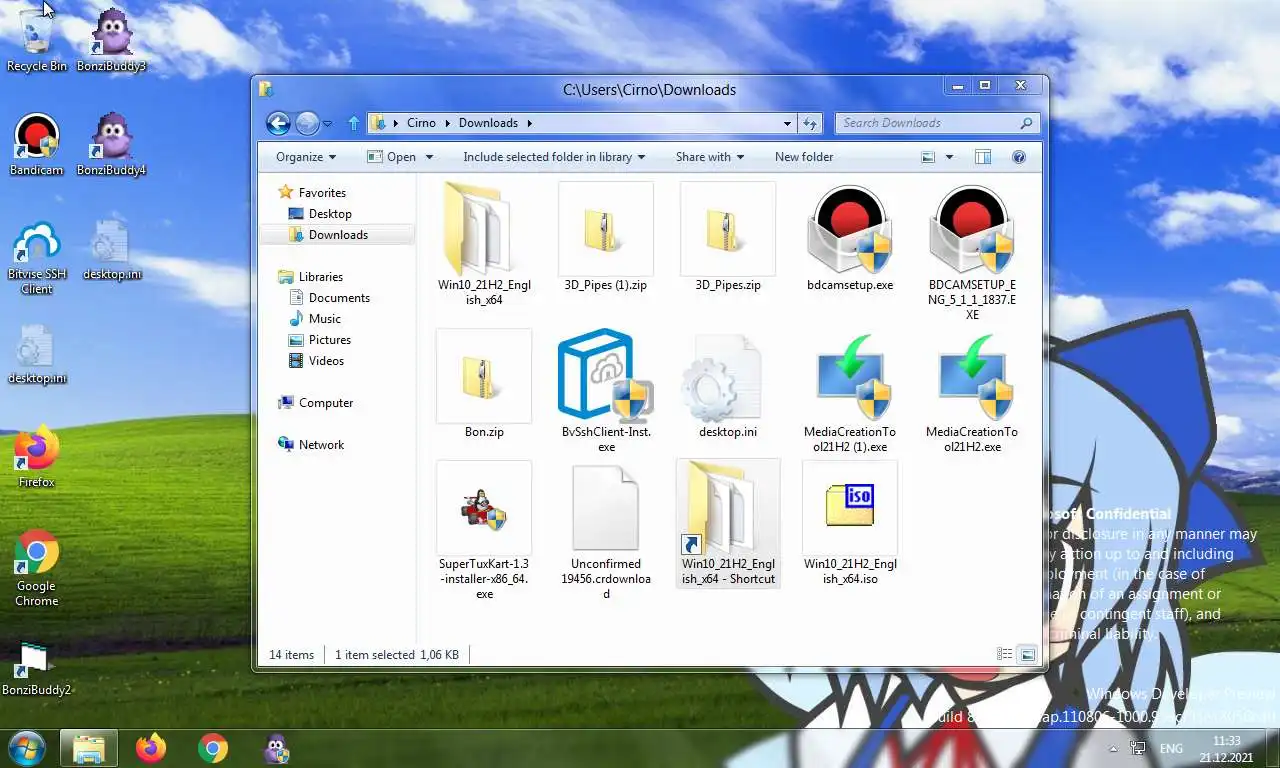
Task: Open Include selected folder in library menu
Action: click(554, 157)
